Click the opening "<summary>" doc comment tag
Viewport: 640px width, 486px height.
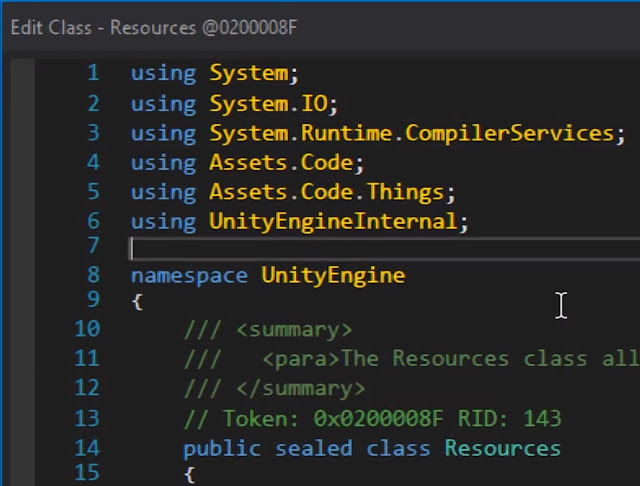click(x=294, y=330)
